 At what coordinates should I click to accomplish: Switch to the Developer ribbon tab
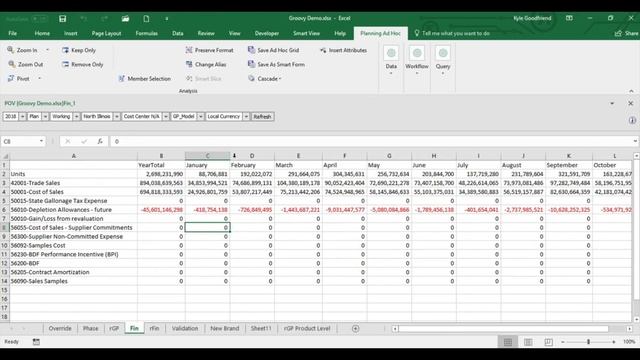[x=267, y=33]
